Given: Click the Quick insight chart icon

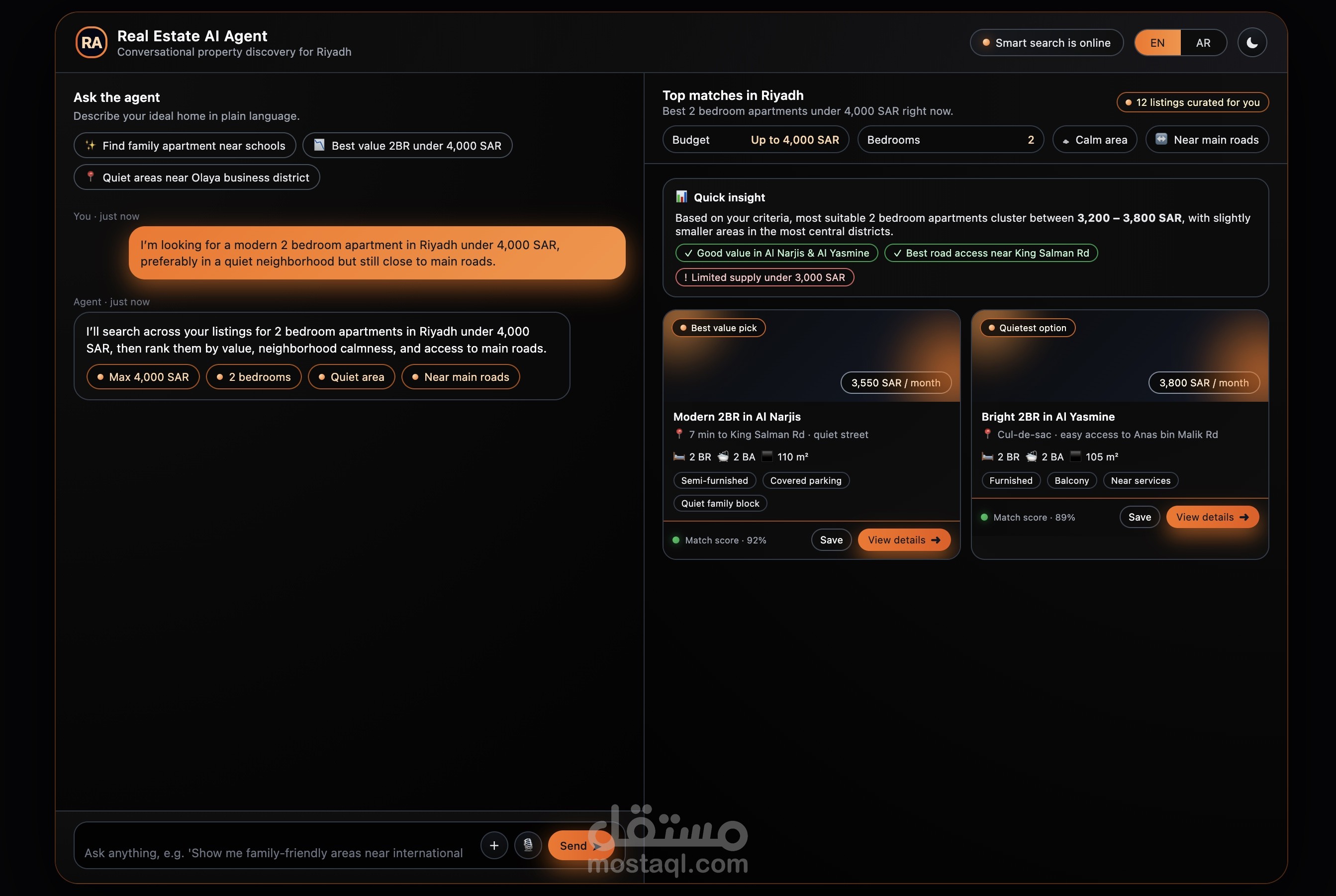Looking at the screenshot, I should pos(681,197).
